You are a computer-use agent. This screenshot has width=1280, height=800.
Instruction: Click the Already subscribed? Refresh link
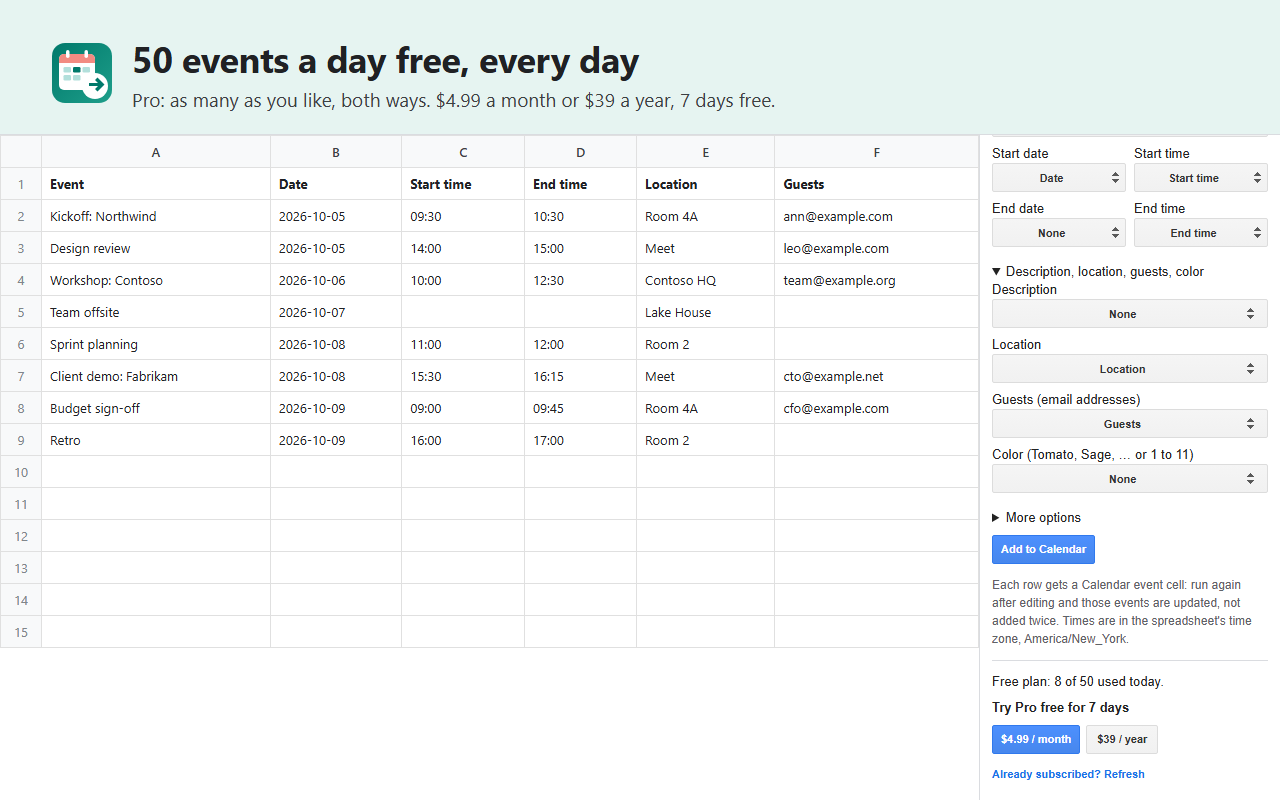coord(1068,774)
